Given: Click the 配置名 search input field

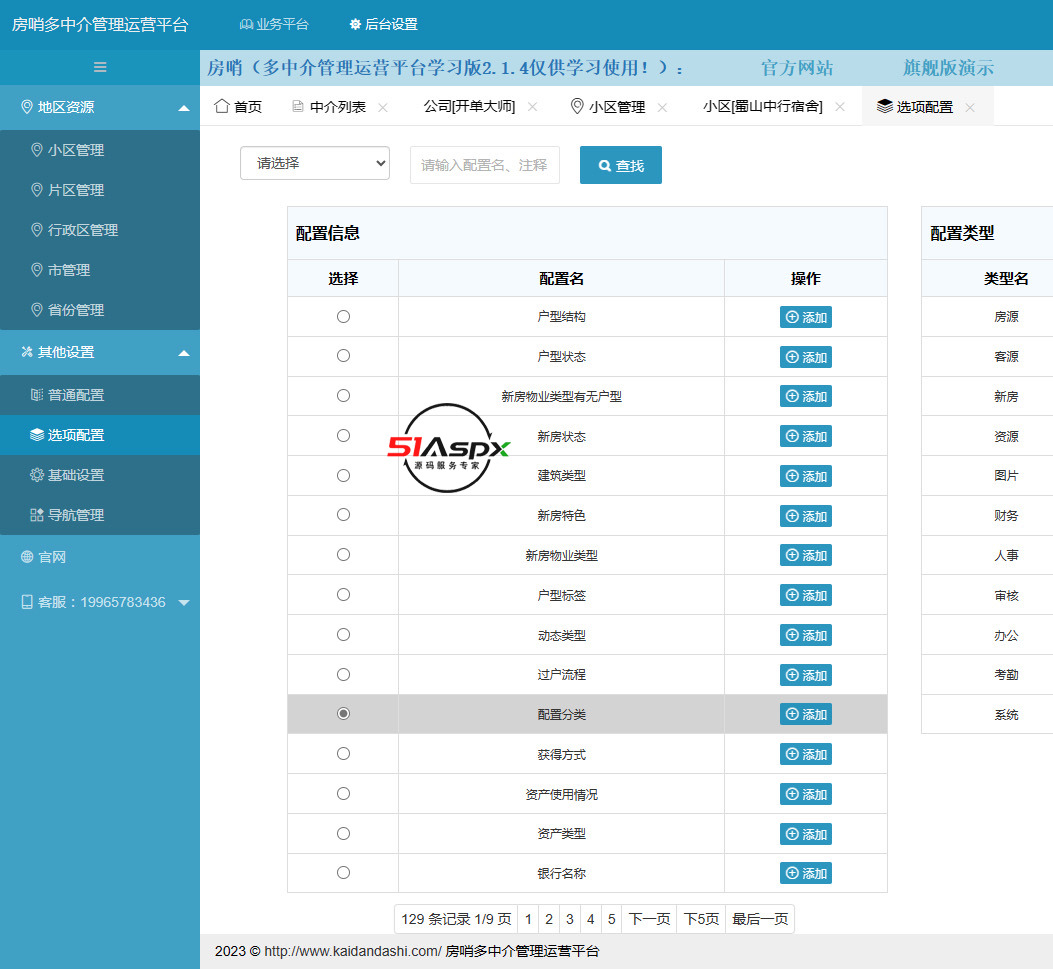Looking at the screenshot, I should pyautogui.click(x=484, y=165).
